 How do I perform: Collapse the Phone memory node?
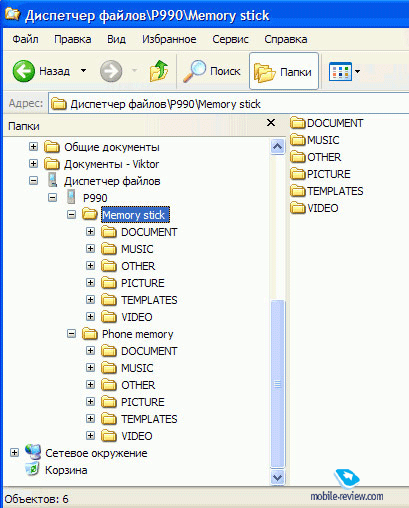pyautogui.click(x=71, y=333)
